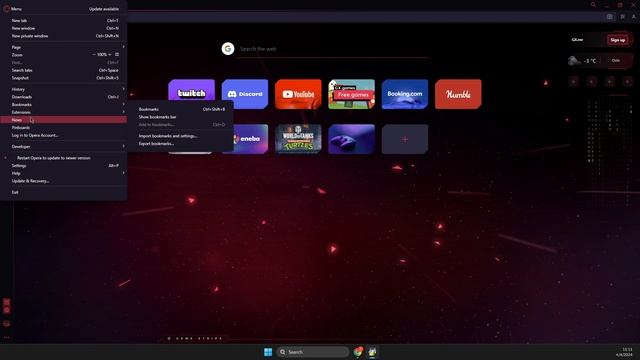640x360 pixels.
Task: Click the Google logo beside search box
Action: [x=228, y=49]
